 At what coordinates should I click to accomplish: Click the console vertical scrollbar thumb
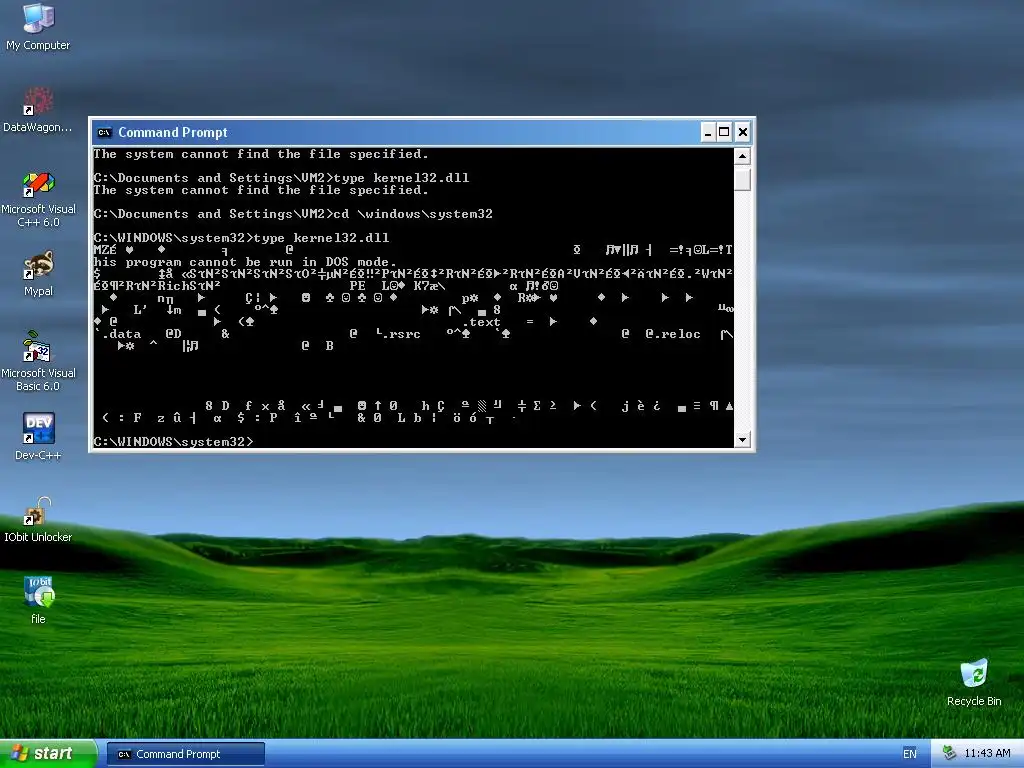point(742,179)
